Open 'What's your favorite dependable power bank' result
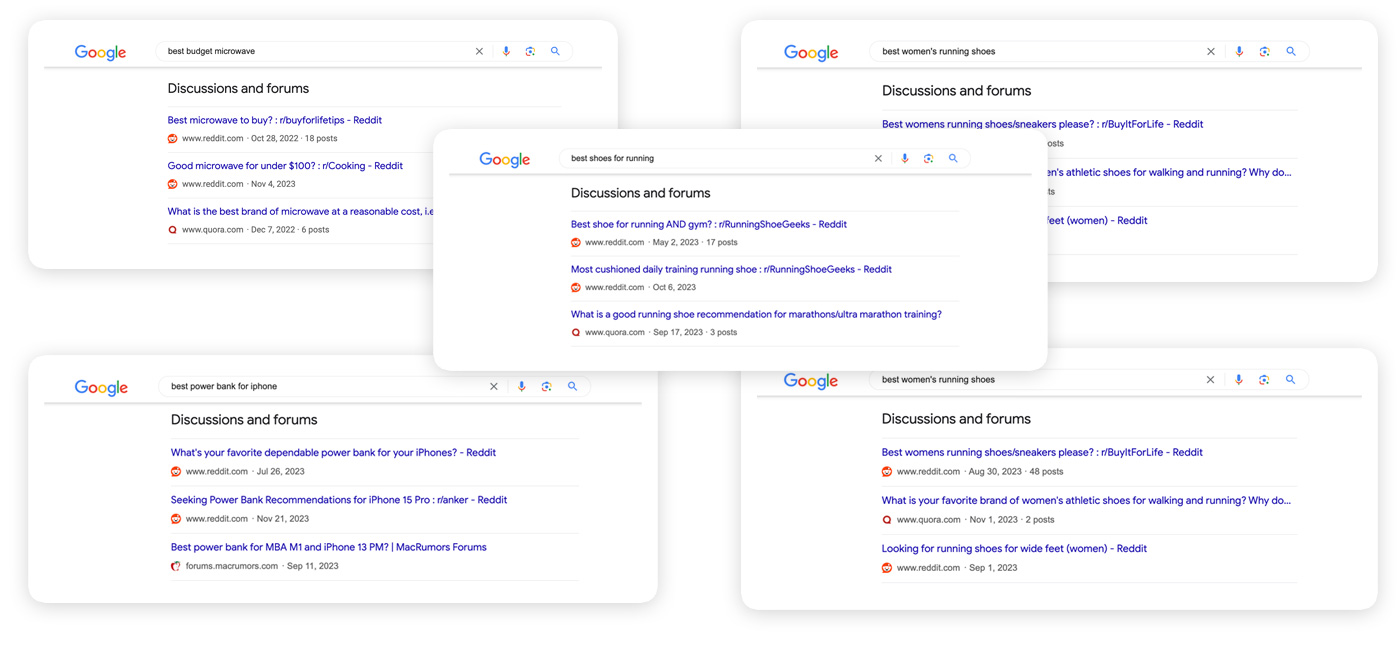This screenshot has width=1400, height=648. [333, 453]
